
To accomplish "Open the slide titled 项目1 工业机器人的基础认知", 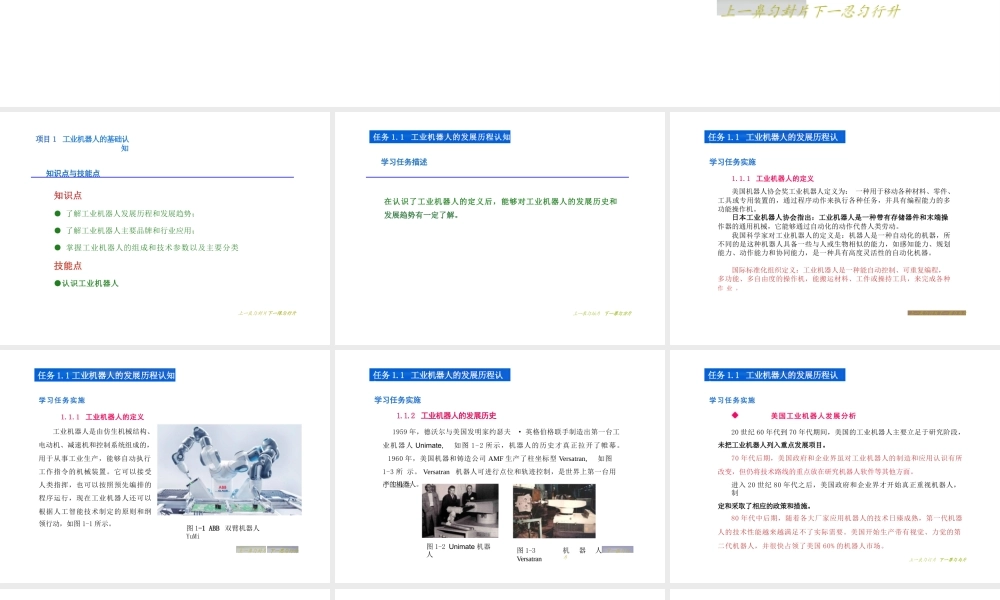I will 165,228.
